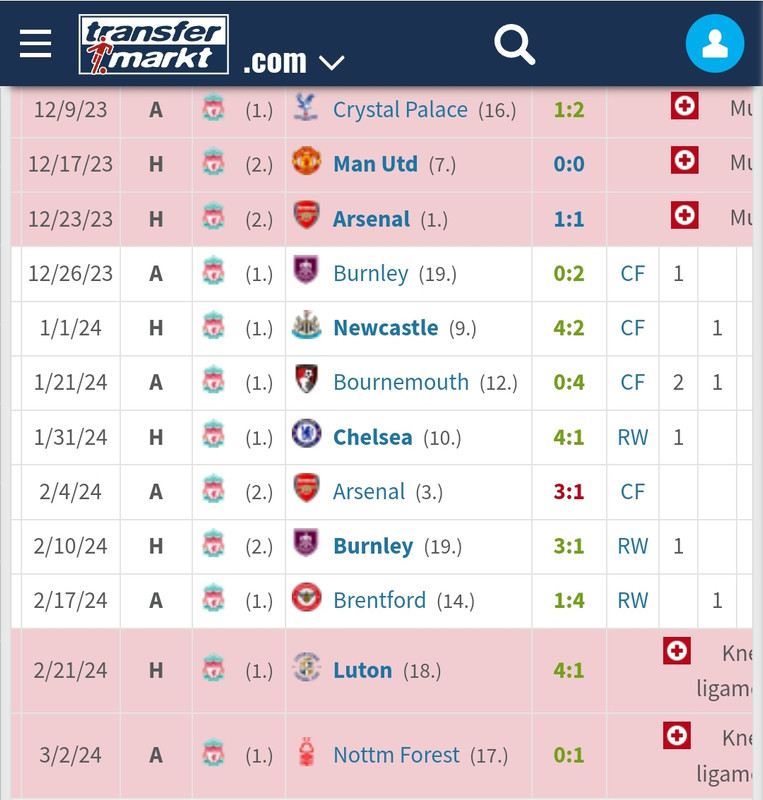Click the injury cross icon for Luton match
763x800 pixels.
coord(677,651)
